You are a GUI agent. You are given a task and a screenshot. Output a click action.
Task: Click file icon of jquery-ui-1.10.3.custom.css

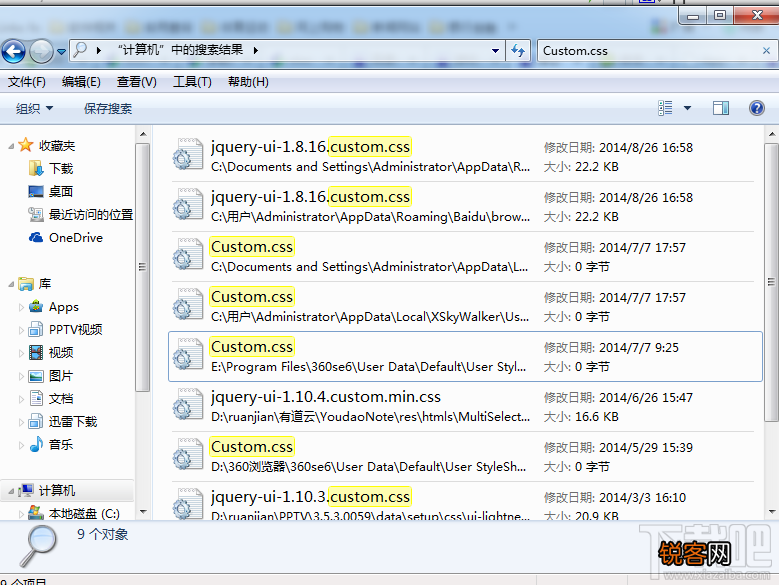(188, 504)
